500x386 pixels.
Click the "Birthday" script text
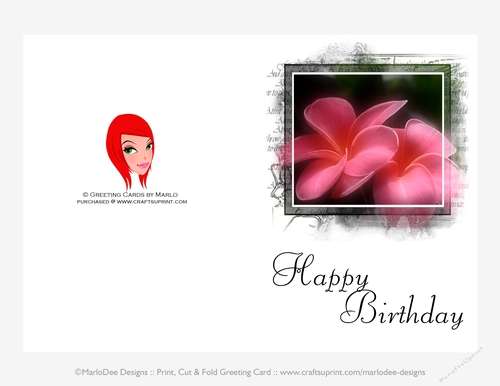tap(402, 310)
